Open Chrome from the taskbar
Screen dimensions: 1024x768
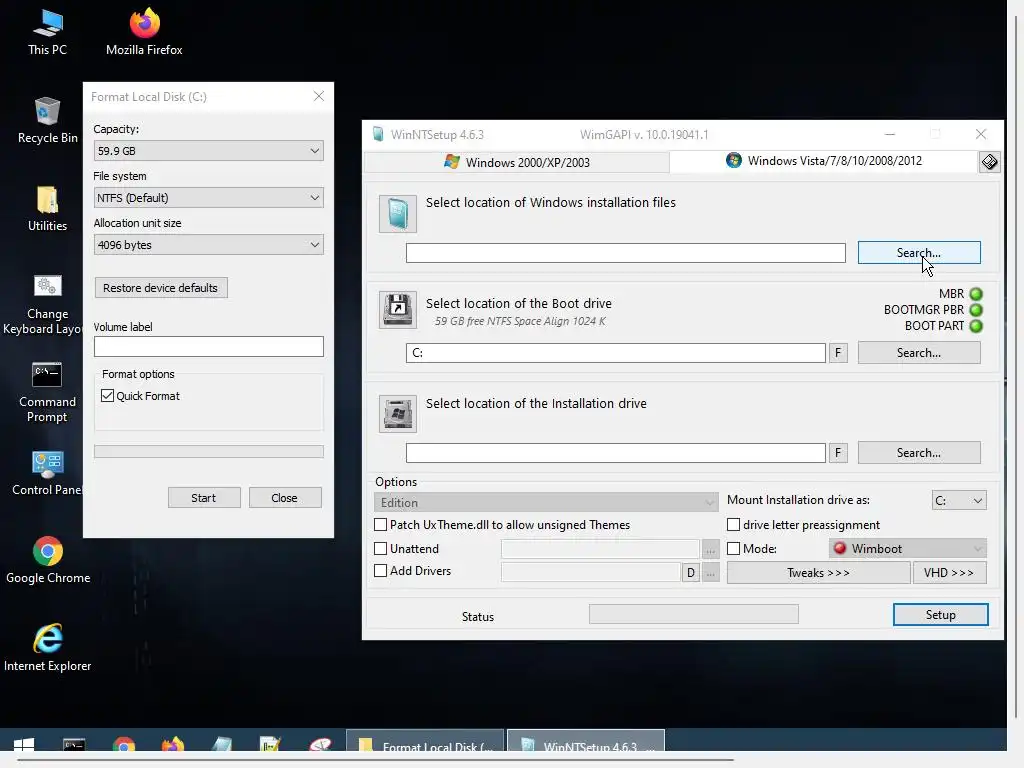(x=123, y=746)
